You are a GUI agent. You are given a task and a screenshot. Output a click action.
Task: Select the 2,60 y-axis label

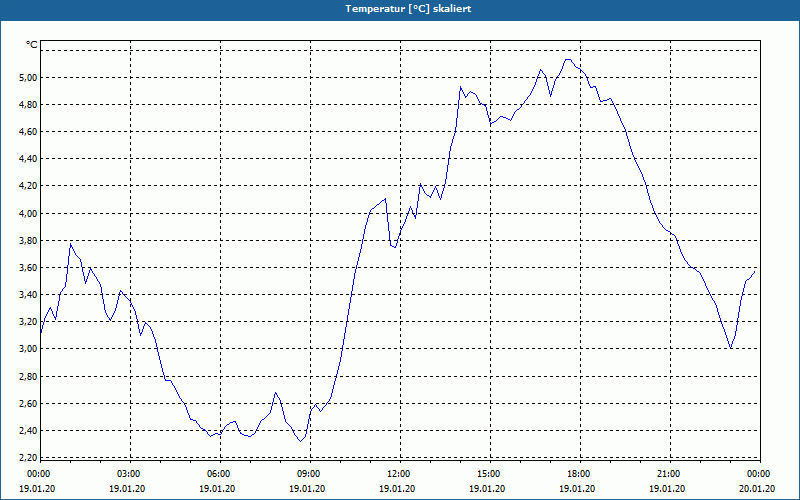pyautogui.click(x=27, y=404)
